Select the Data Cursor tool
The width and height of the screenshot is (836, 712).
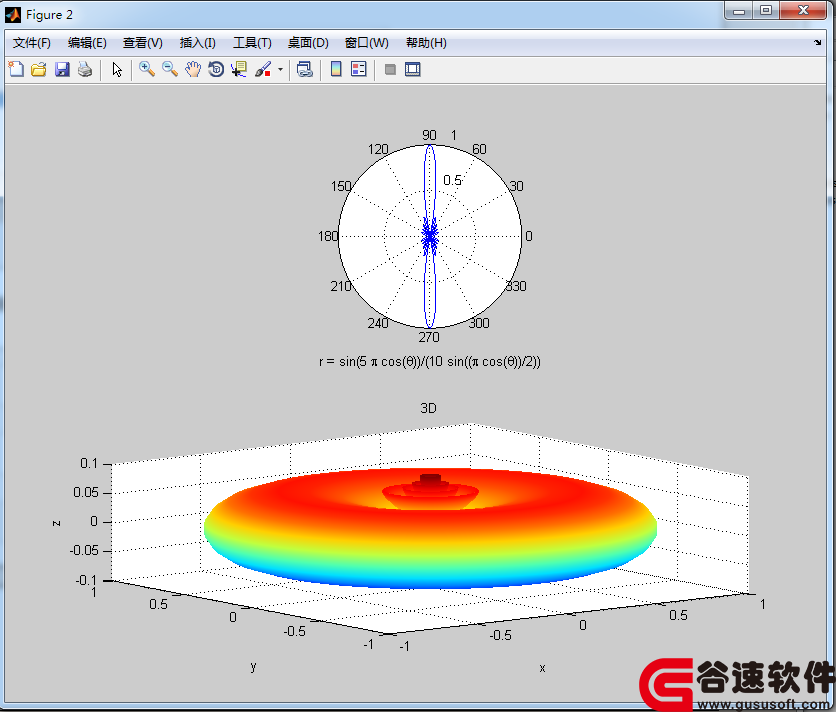click(239, 69)
